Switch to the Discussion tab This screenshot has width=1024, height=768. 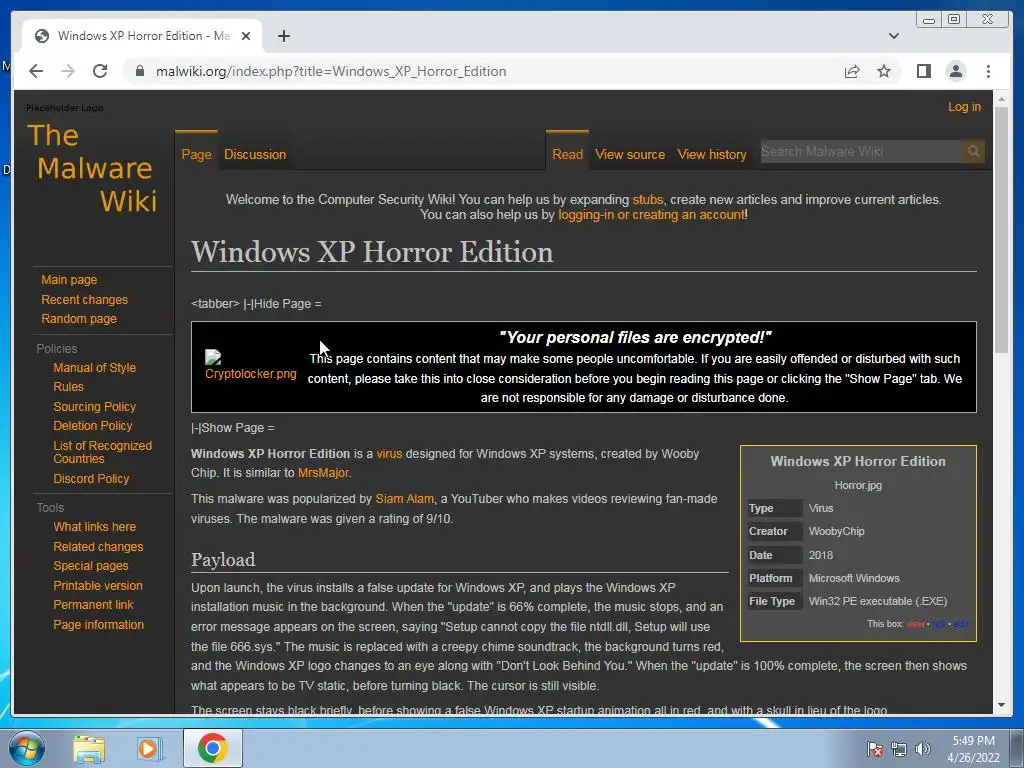click(x=255, y=155)
